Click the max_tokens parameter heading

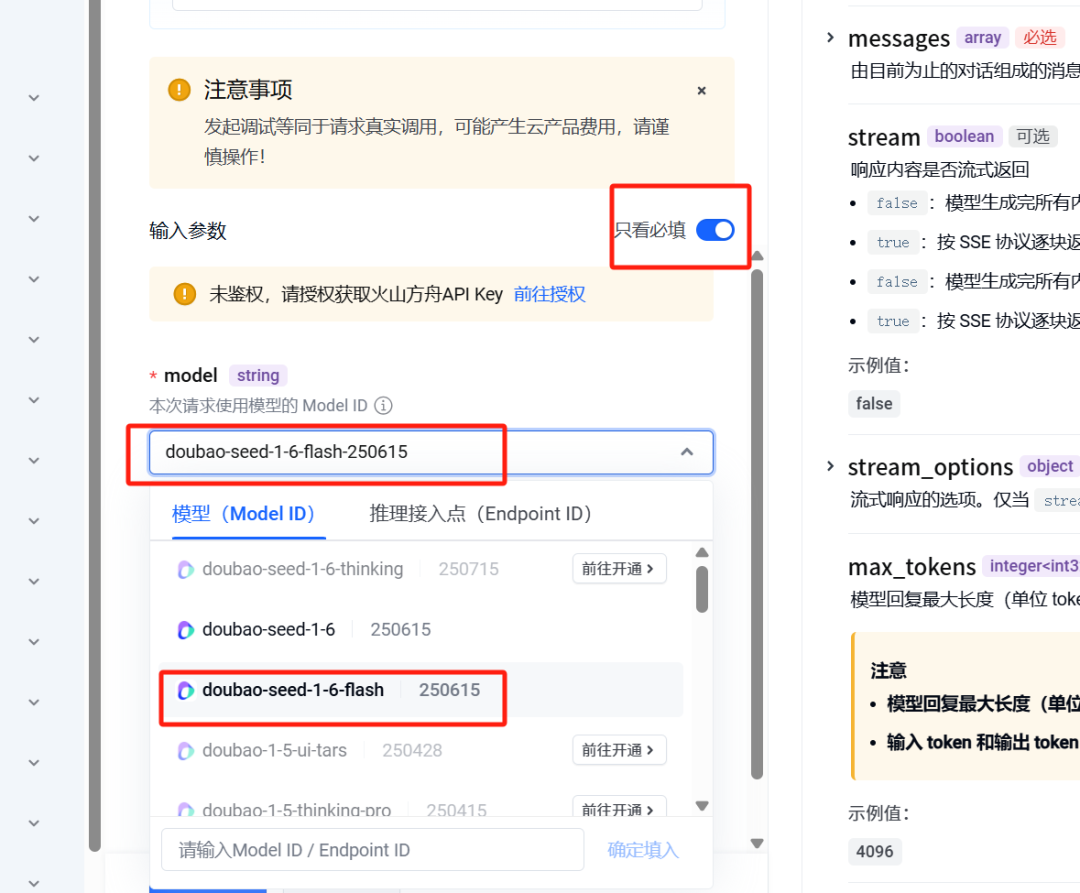tap(912, 567)
